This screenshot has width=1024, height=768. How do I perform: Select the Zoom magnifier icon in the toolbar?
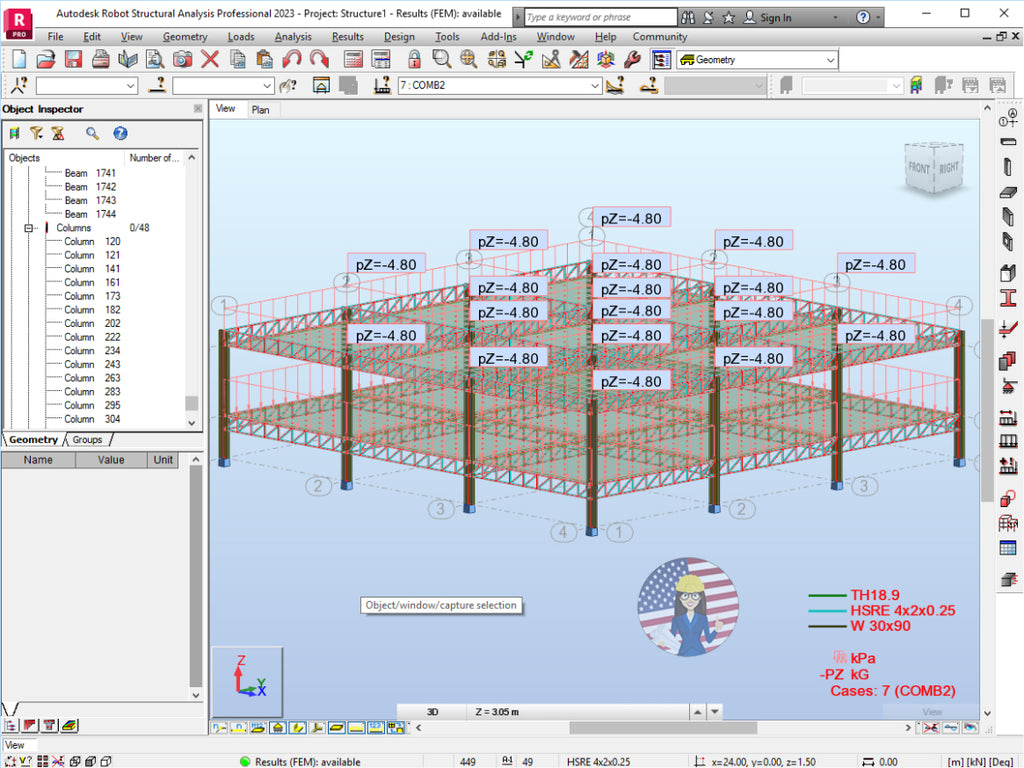click(x=441, y=59)
